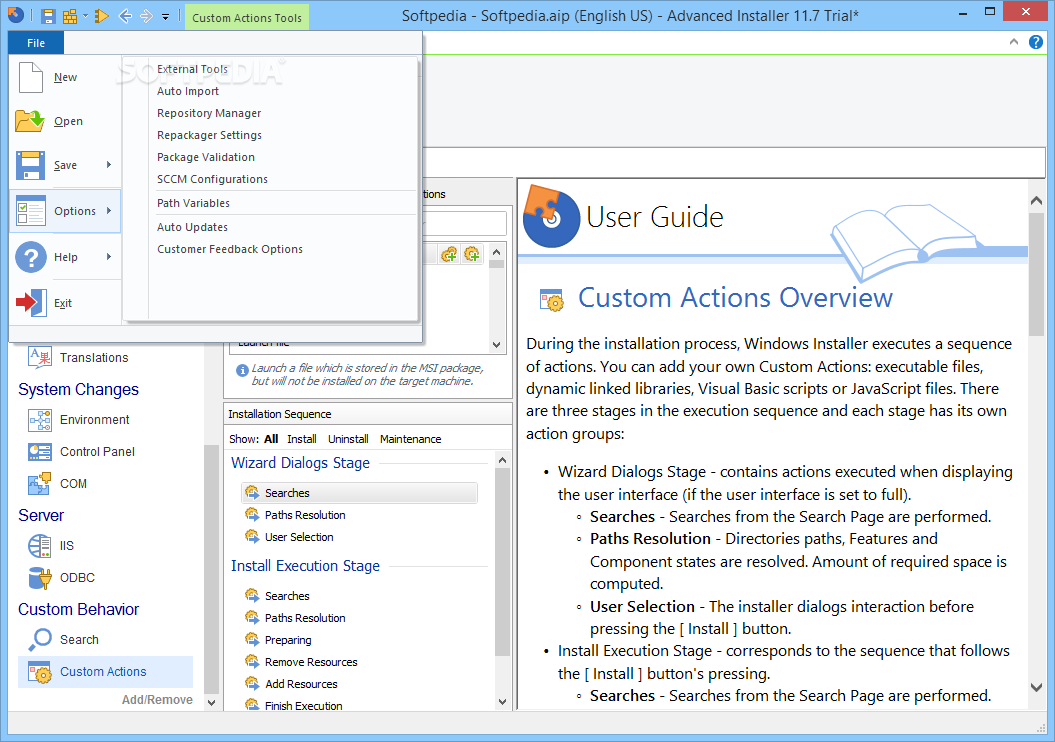Expand the Help submenu arrow
1055x742 pixels.
click(x=109, y=256)
